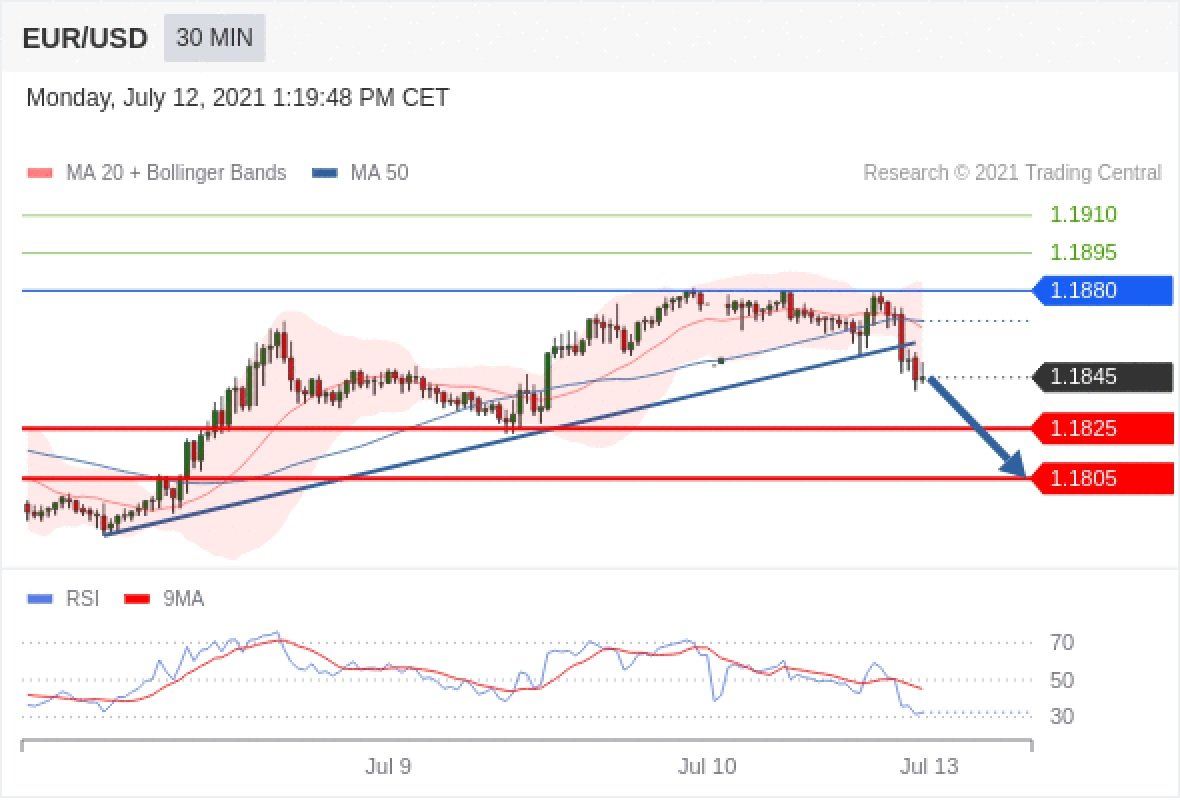Click the green 1.1910 resistance label
Screen dimensions: 1180x800
click(1083, 214)
